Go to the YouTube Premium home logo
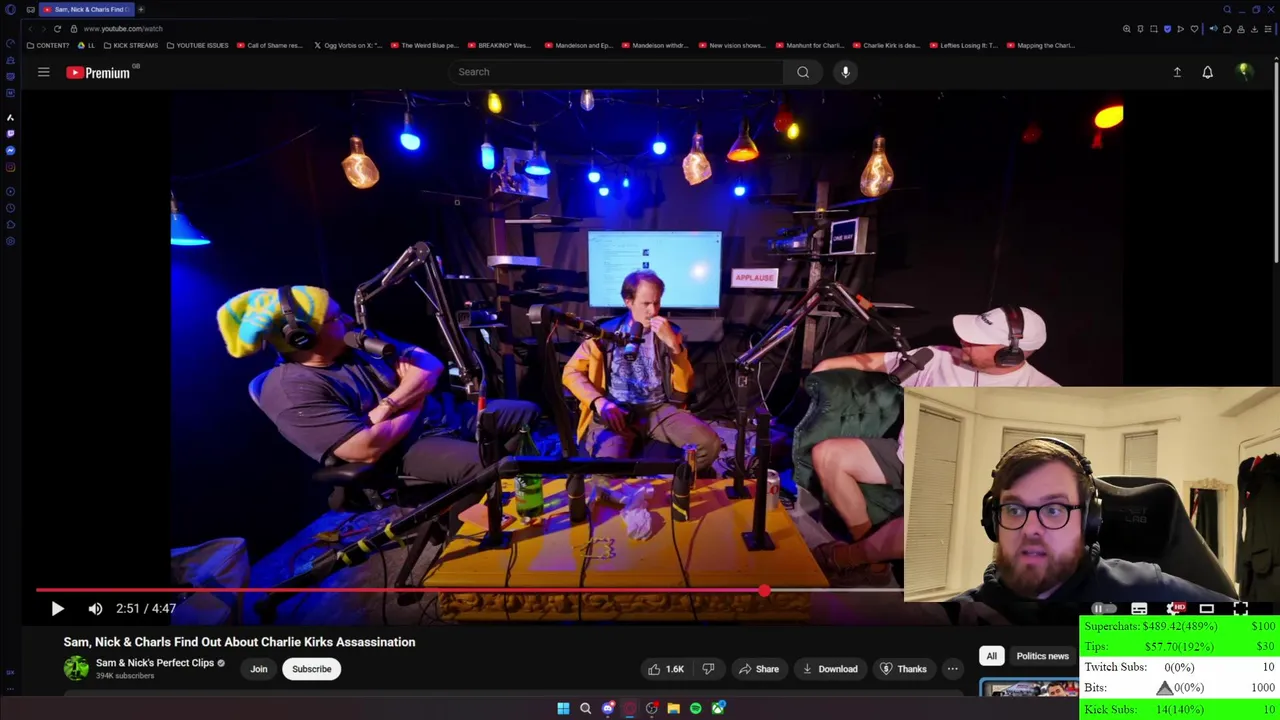 pos(98,72)
